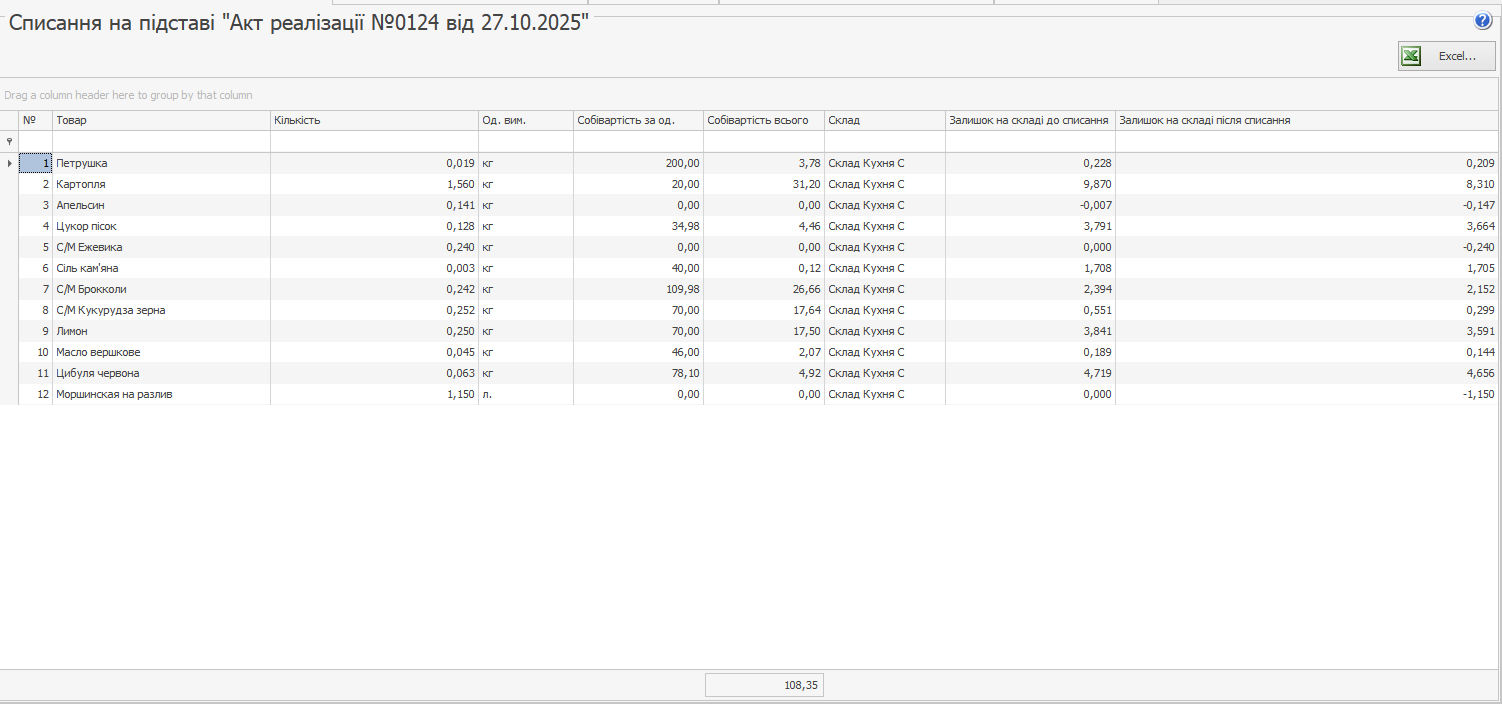Click current row arrow indicator beside Петрушка
This screenshot has height=704, width=1502.
point(9,163)
